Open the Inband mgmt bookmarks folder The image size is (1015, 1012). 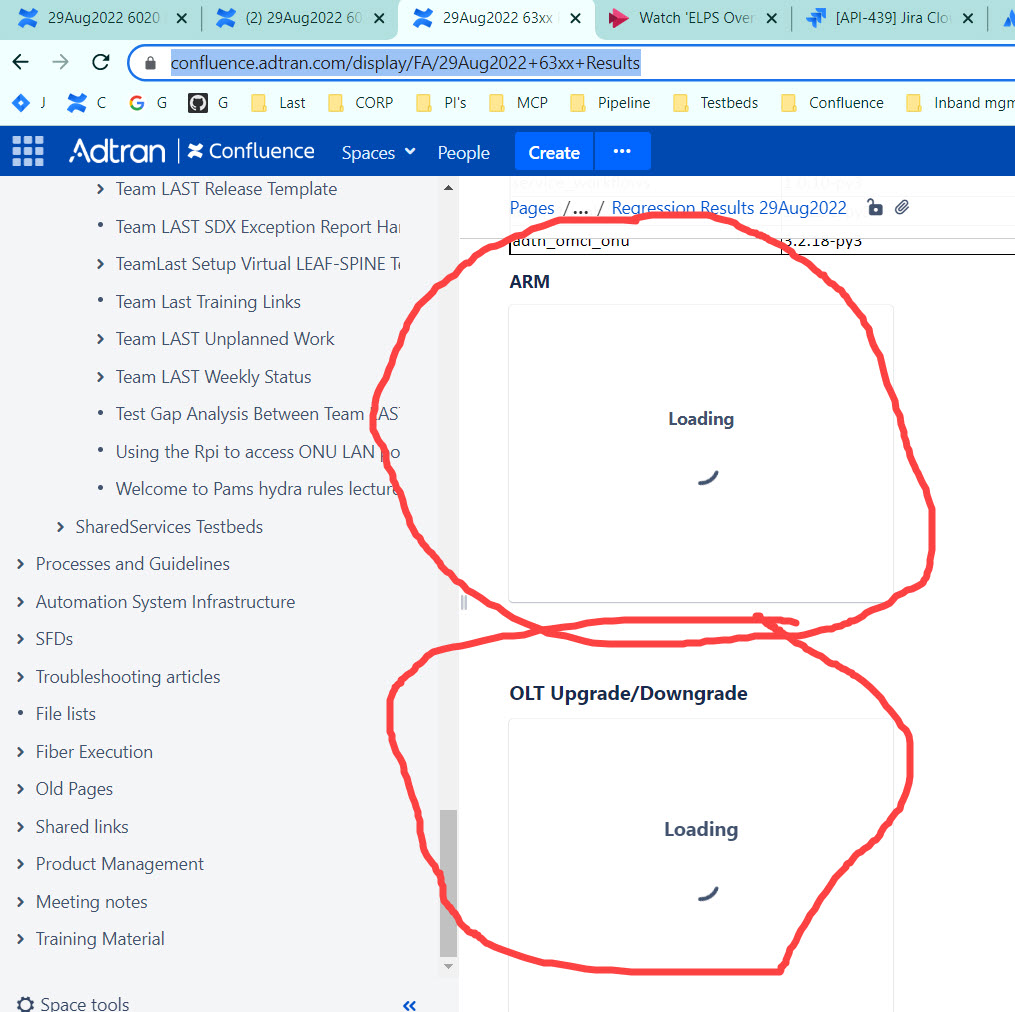pyautogui.click(x=961, y=102)
